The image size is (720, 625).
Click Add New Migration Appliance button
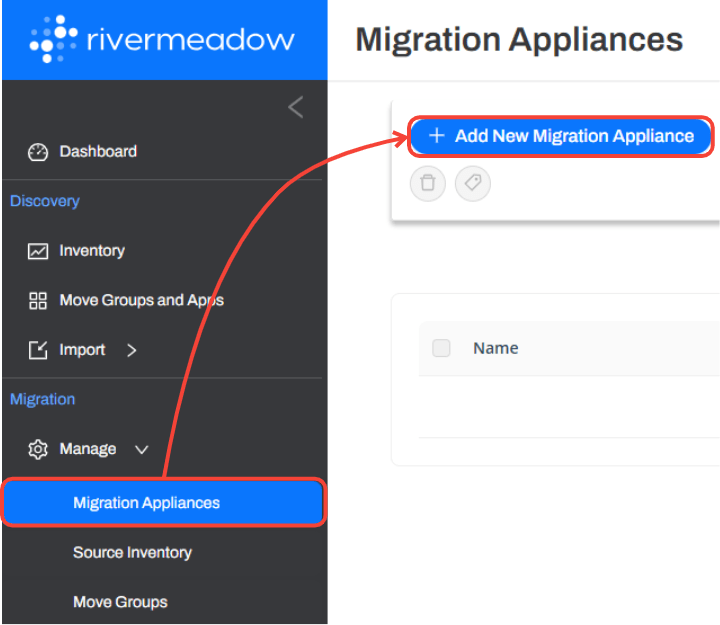point(561,136)
